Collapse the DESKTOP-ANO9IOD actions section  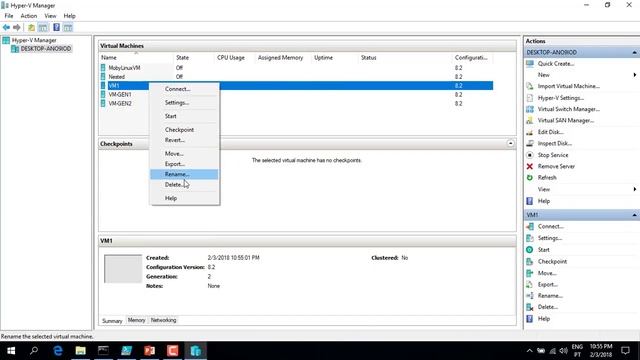pyautogui.click(x=634, y=53)
